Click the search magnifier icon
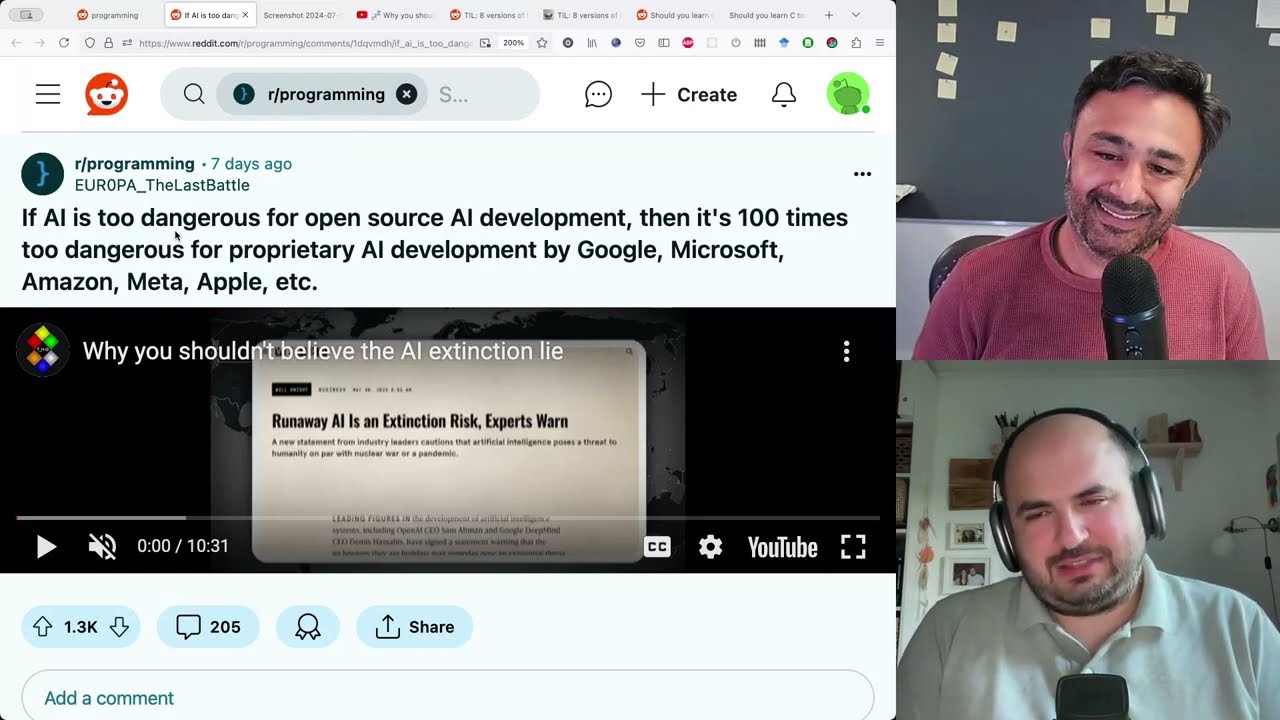This screenshot has height=720, width=1280. (x=194, y=94)
